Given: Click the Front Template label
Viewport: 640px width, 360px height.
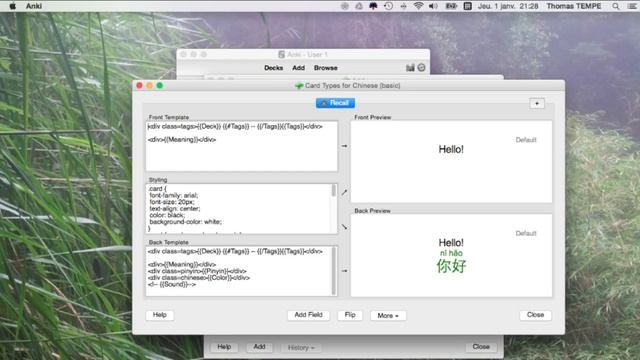Looking at the screenshot, I should [x=169, y=117].
